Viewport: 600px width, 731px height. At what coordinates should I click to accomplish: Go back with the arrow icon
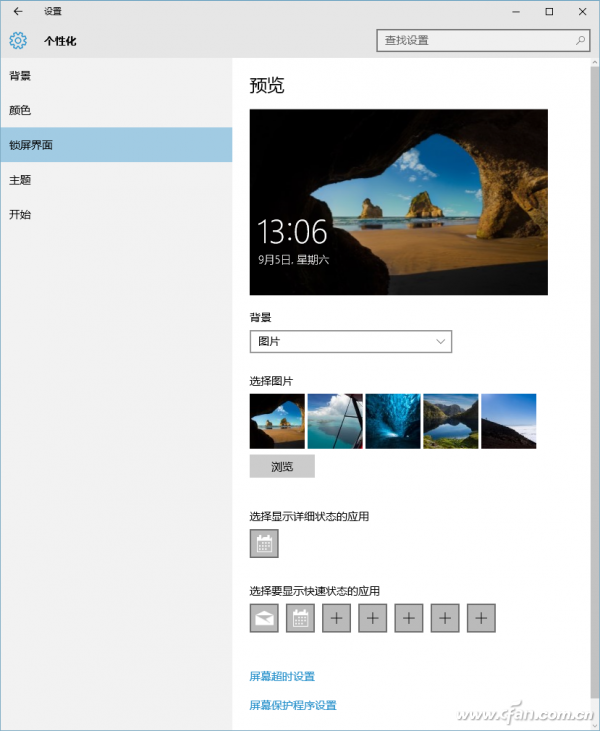tap(18, 12)
